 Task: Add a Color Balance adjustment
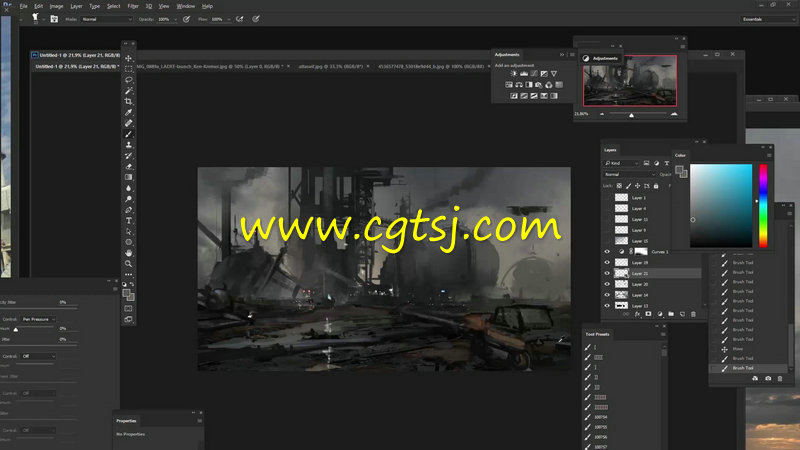tap(519, 85)
